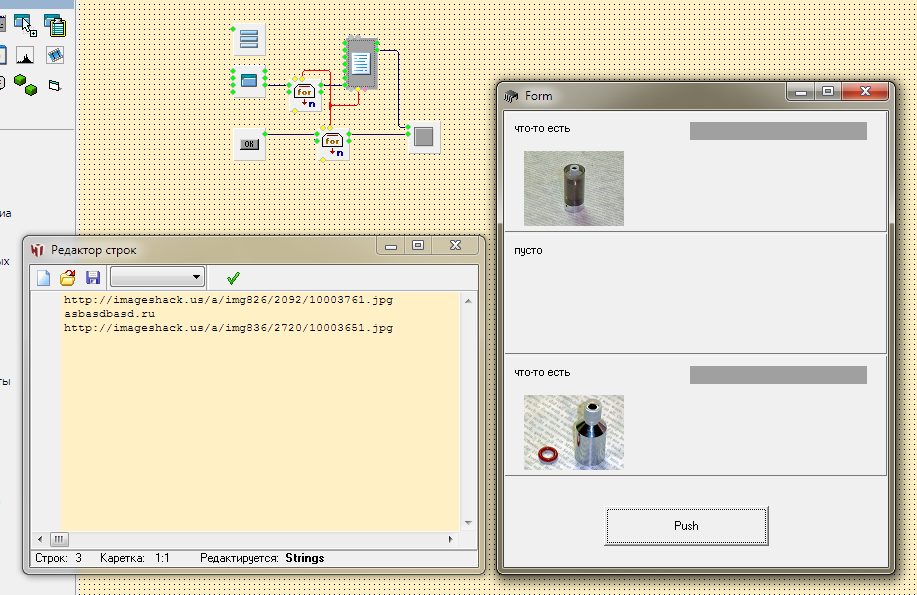Screen dimensions: 917x595
Task: Select the stacked-lines list node
Action: 249,40
